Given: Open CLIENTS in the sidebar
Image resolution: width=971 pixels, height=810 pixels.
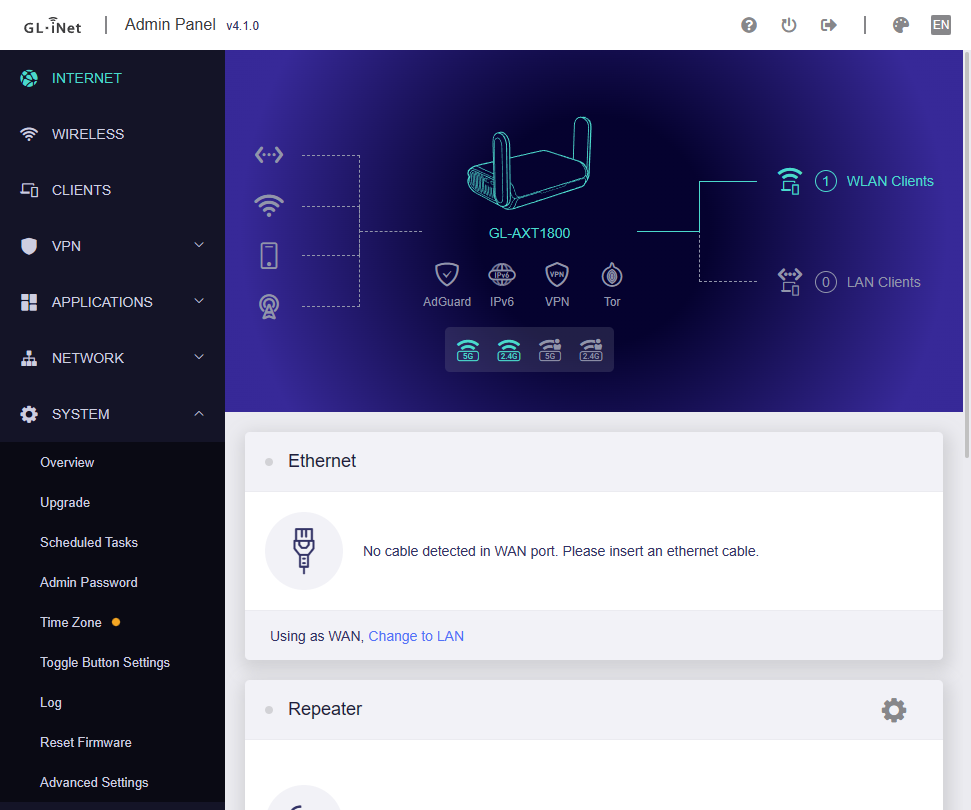Looking at the screenshot, I should [x=112, y=190].
